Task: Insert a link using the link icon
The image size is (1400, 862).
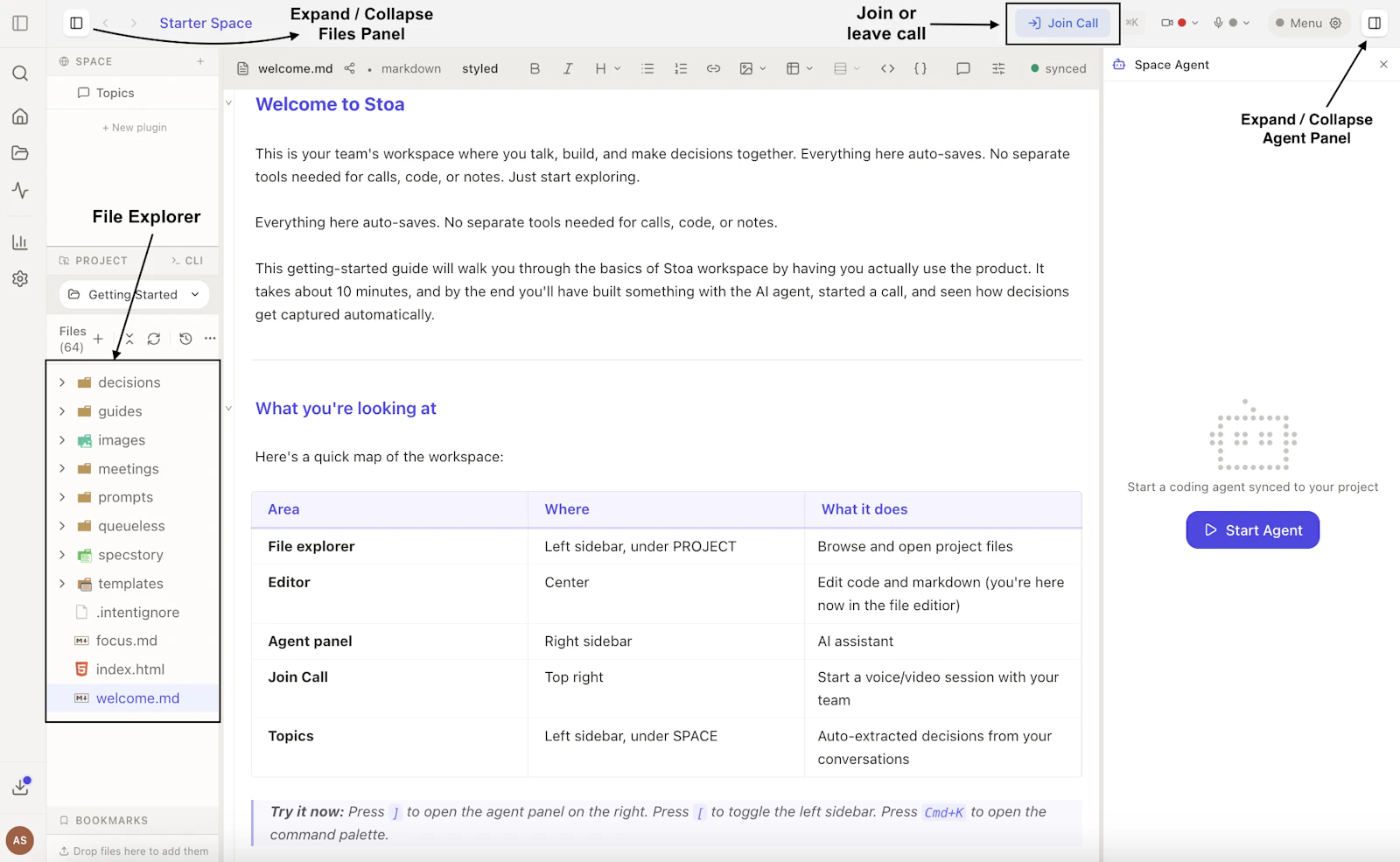Action: (x=713, y=68)
